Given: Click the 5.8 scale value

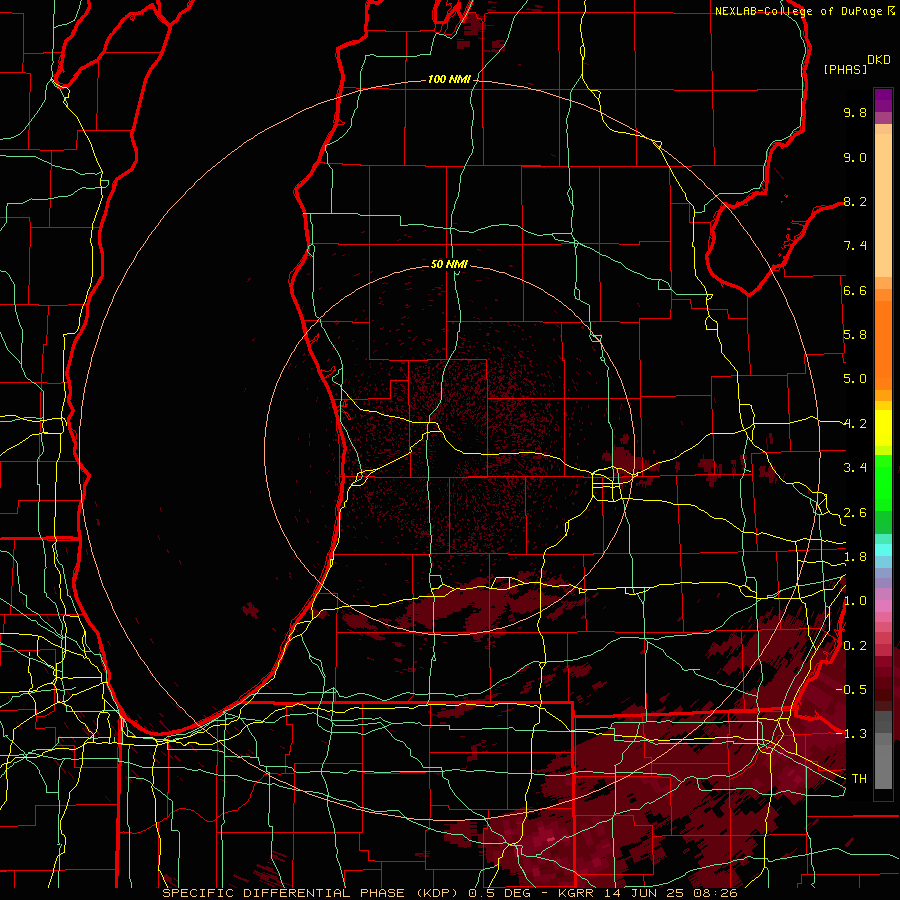Looking at the screenshot, I should (855, 335).
